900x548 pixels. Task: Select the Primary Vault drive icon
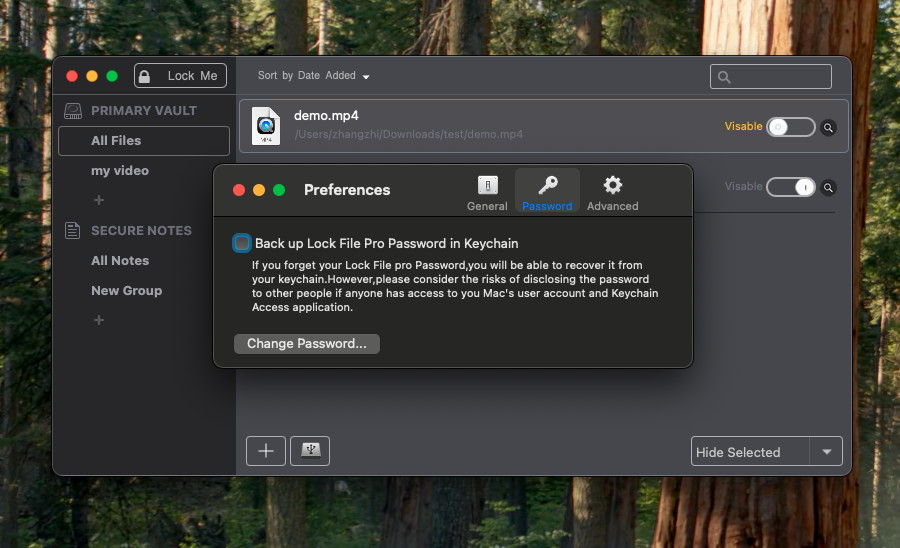pyautogui.click(x=73, y=111)
